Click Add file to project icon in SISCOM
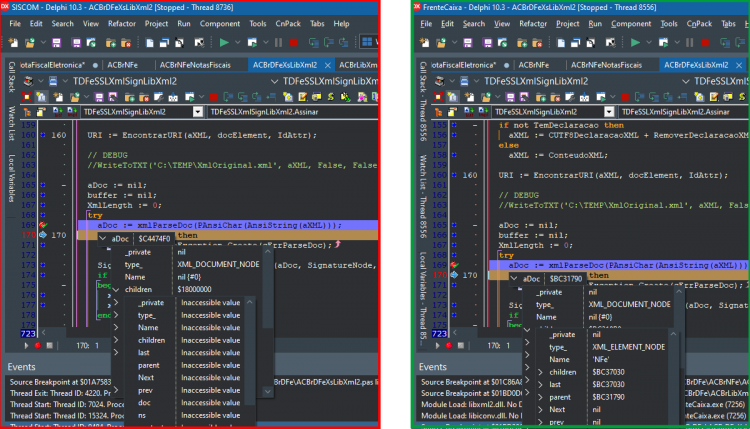This screenshot has height=429, width=750. 110,43
